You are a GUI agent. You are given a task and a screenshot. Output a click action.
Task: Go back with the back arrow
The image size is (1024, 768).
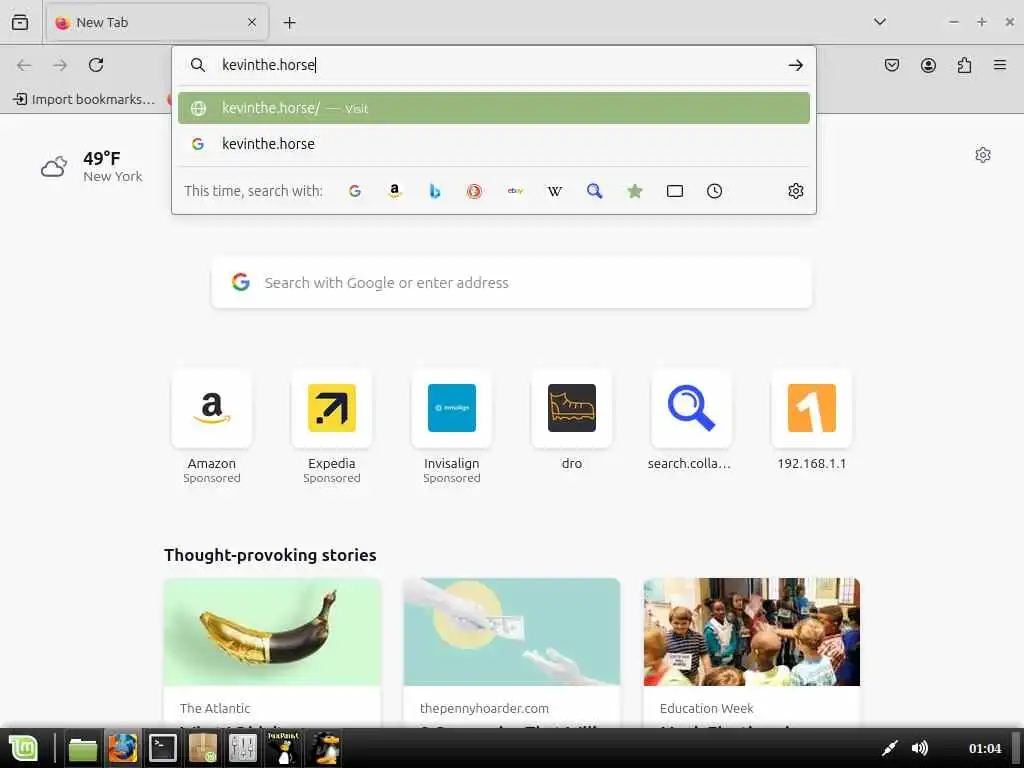(24, 65)
